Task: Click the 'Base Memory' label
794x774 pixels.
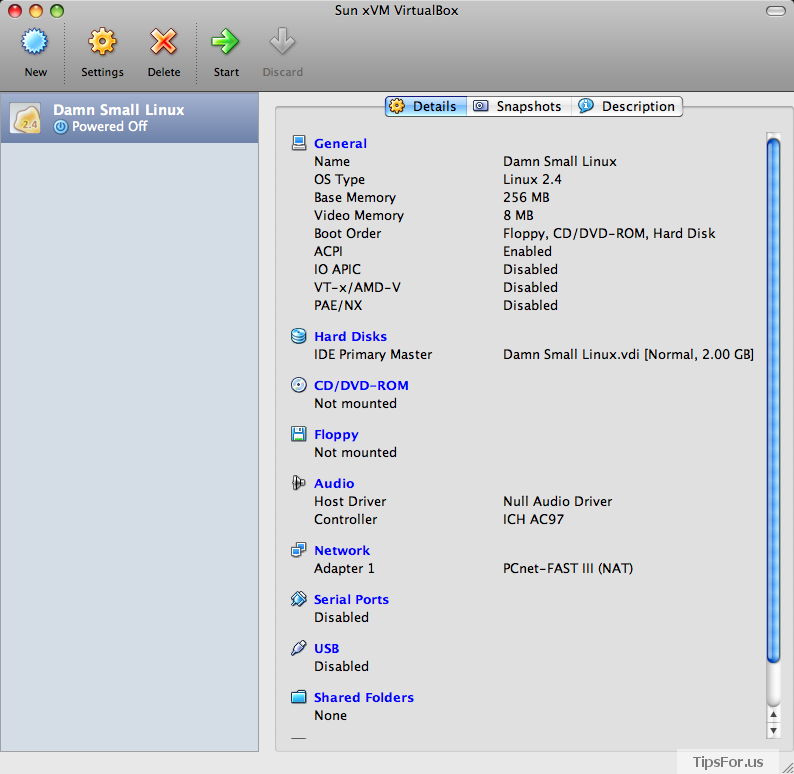Action: coord(354,197)
